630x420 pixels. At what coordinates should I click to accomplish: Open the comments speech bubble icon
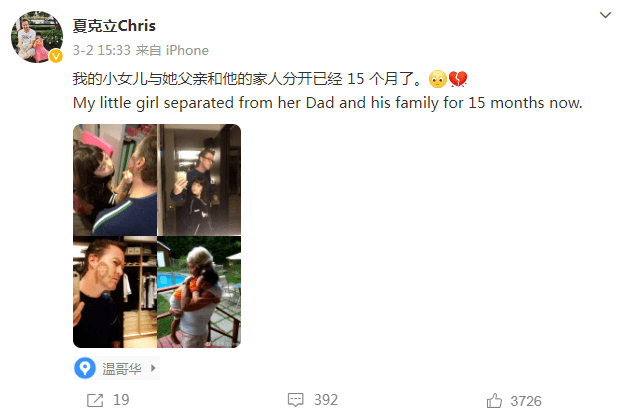click(x=296, y=400)
